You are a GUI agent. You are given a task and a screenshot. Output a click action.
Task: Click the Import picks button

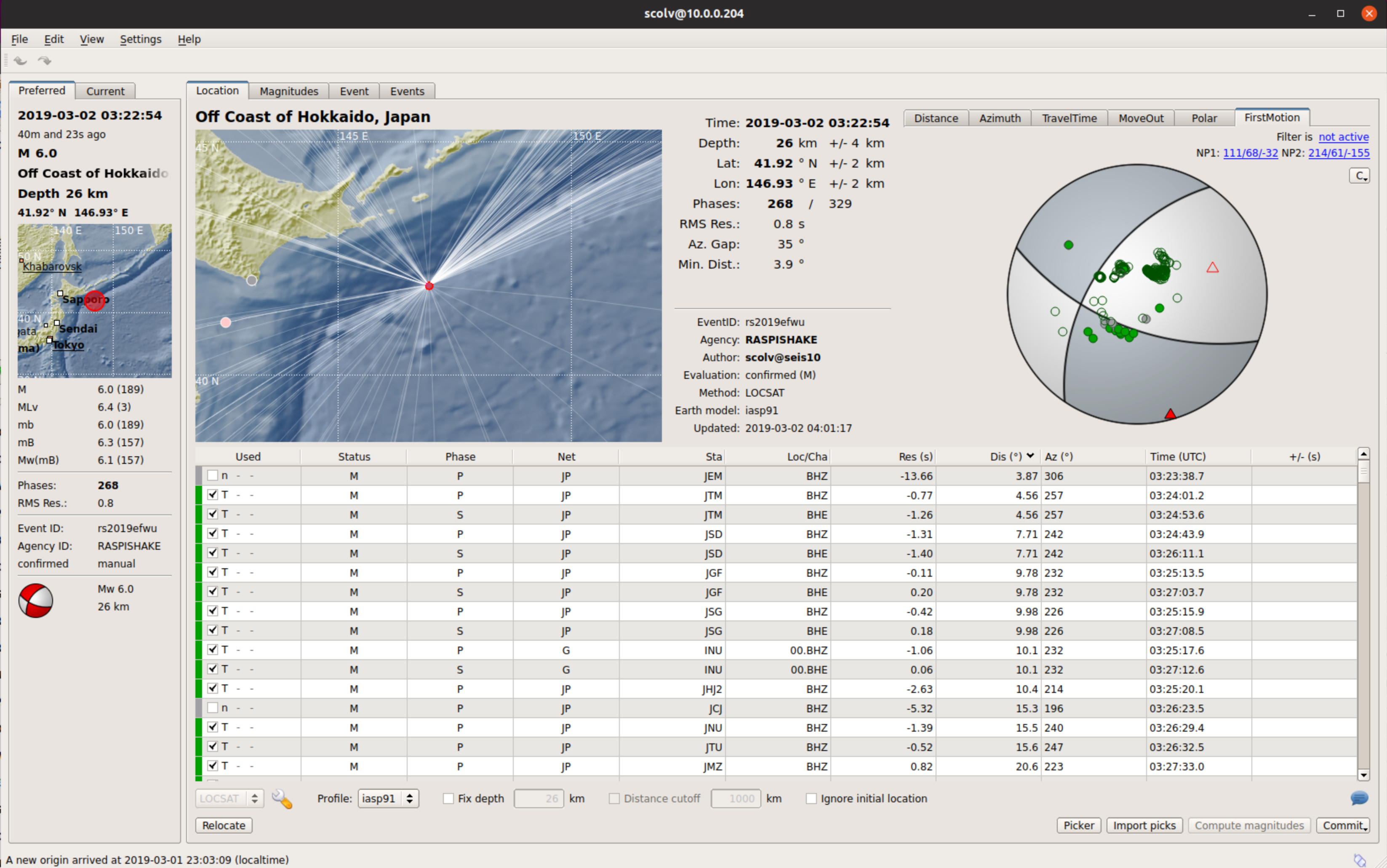1144,825
